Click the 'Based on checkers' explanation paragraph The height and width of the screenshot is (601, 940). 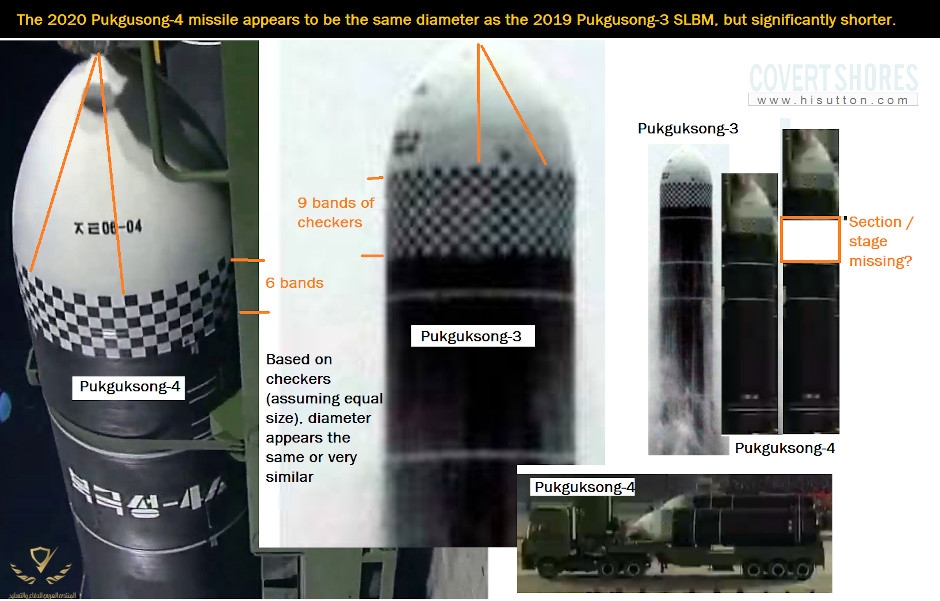324,418
